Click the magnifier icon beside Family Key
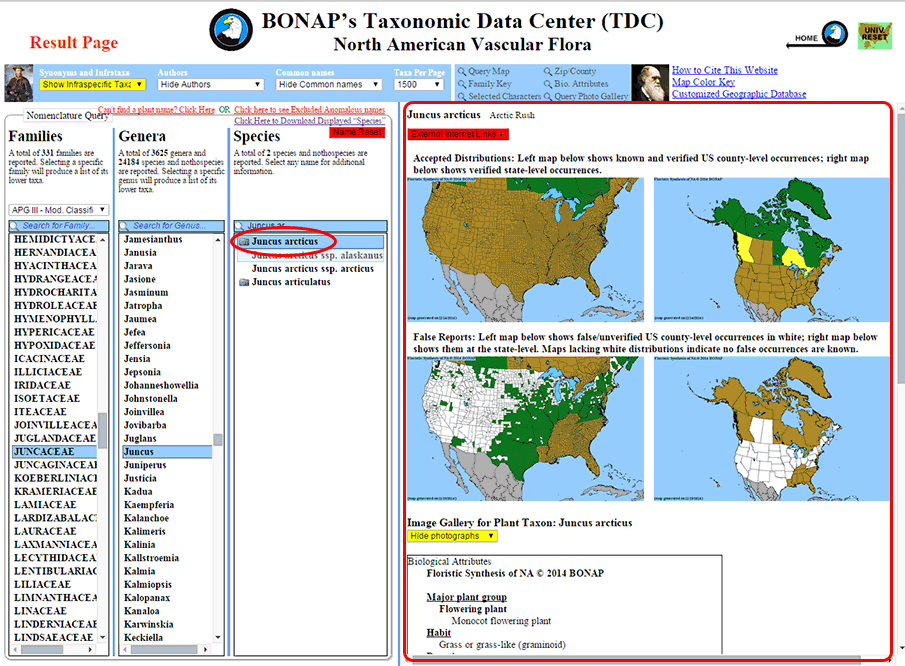 462,84
